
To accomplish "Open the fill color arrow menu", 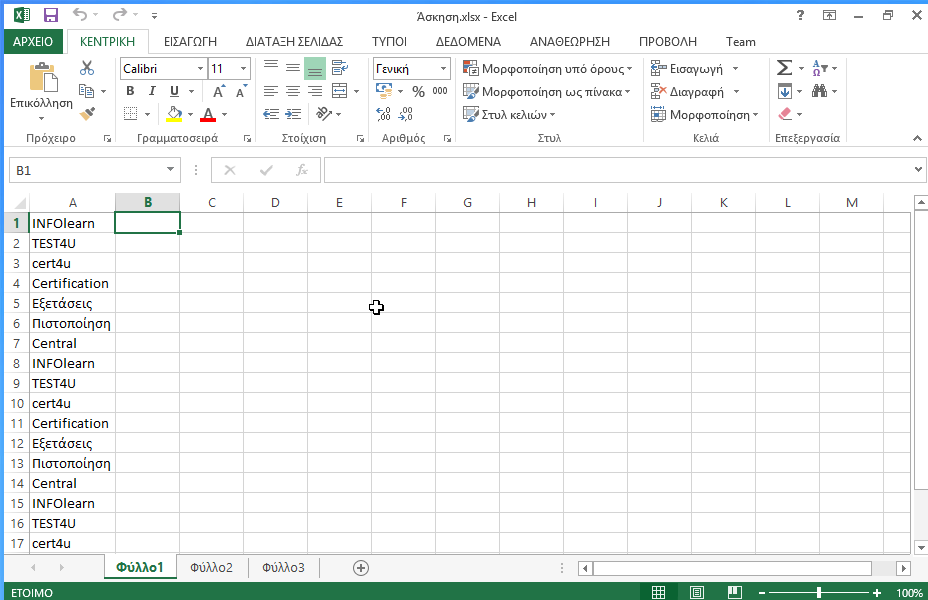I will point(191,114).
